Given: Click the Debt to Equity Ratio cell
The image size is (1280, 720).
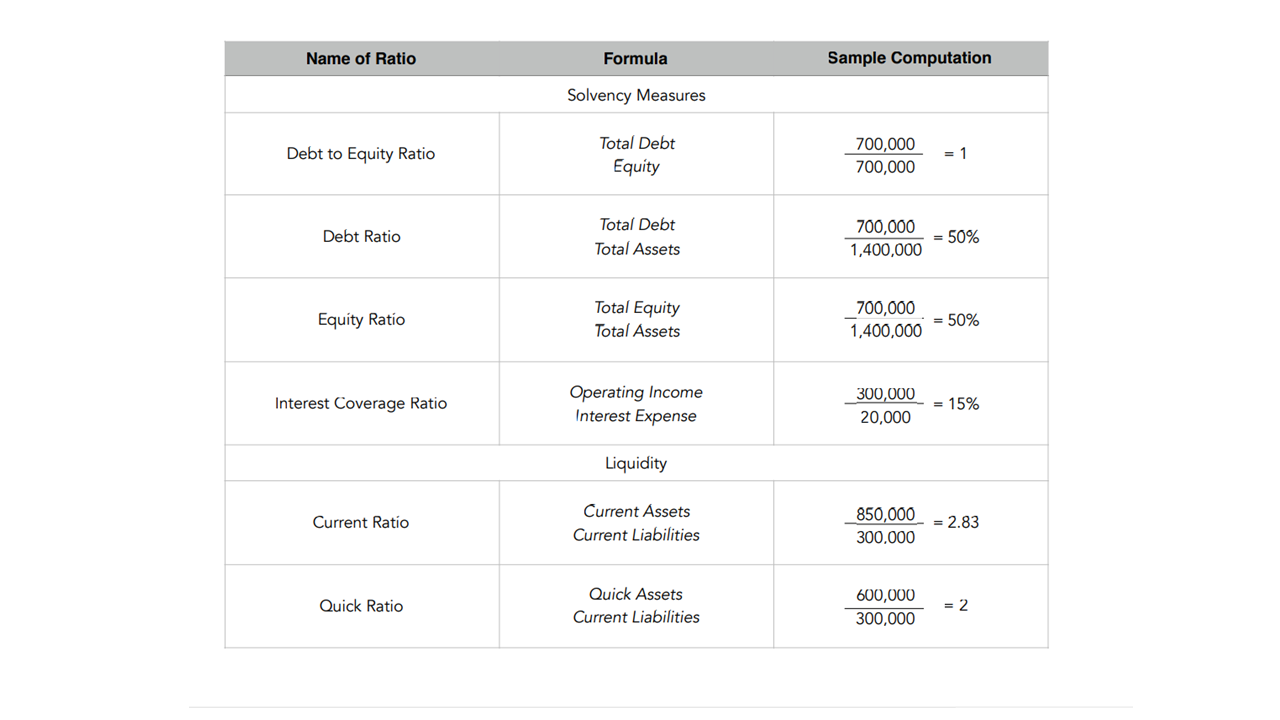Looking at the screenshot, I should 361,154.
